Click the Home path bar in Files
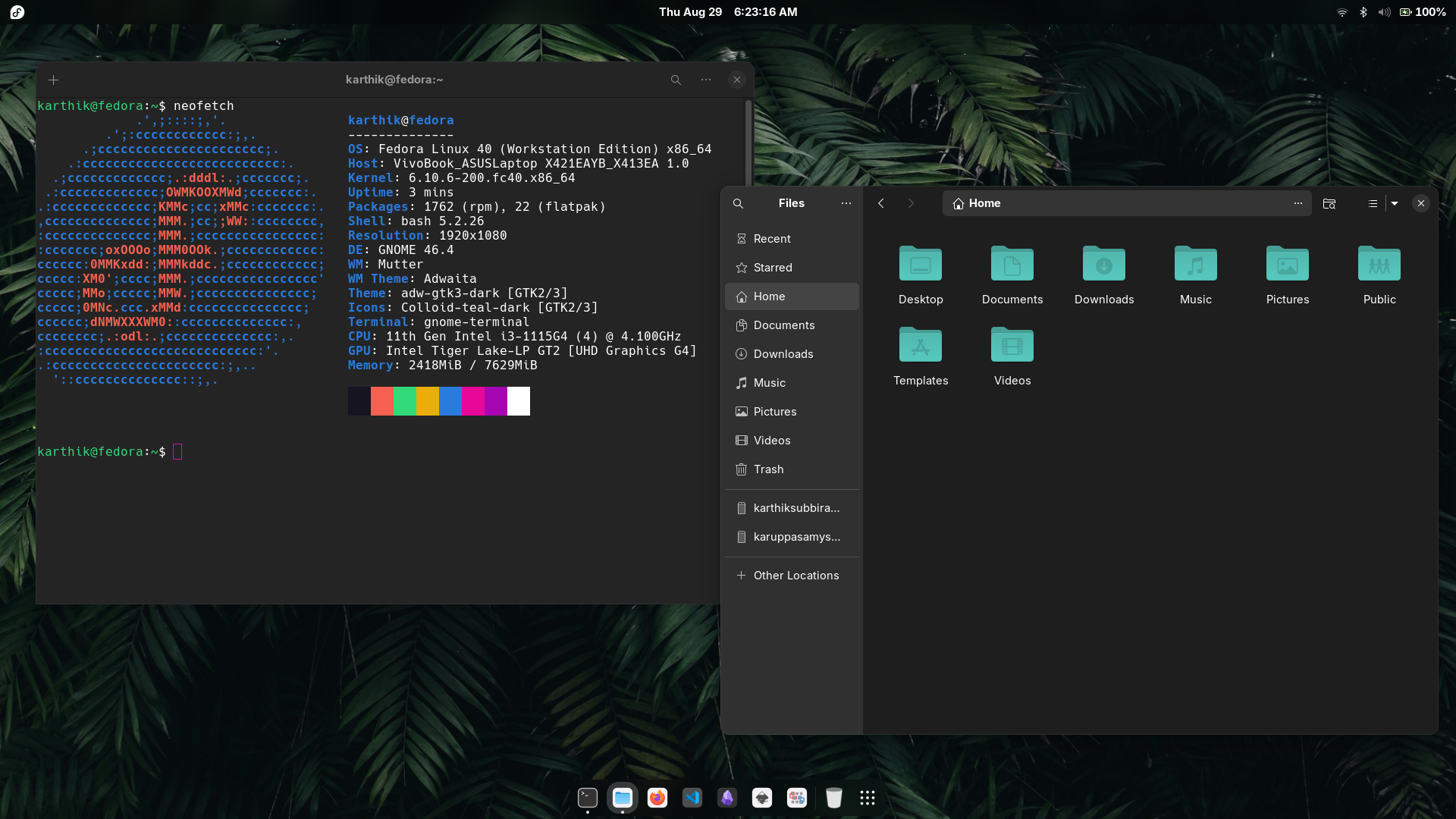 pos(1127,203)
